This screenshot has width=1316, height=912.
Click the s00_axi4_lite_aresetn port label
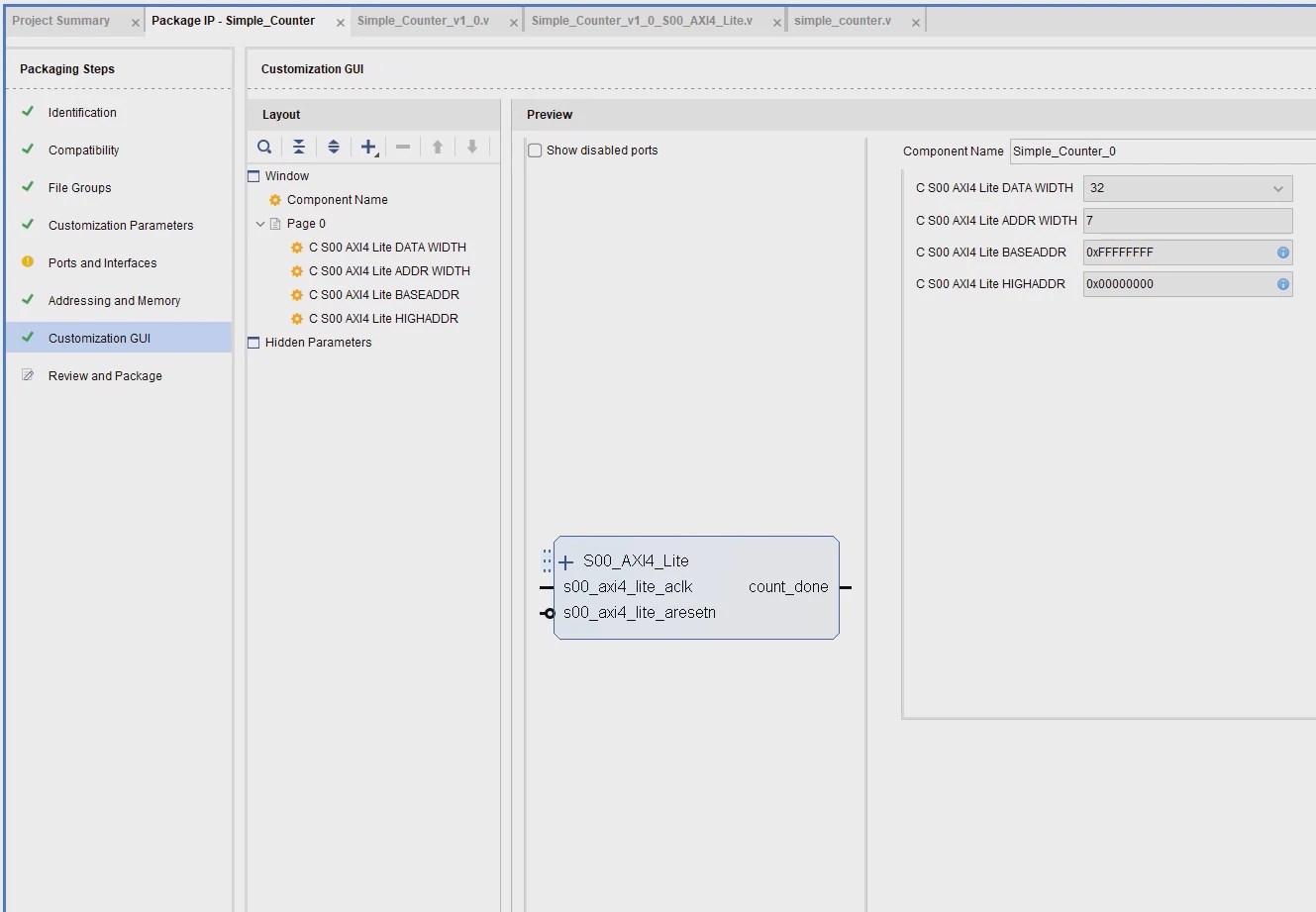[x=640, y=613]
